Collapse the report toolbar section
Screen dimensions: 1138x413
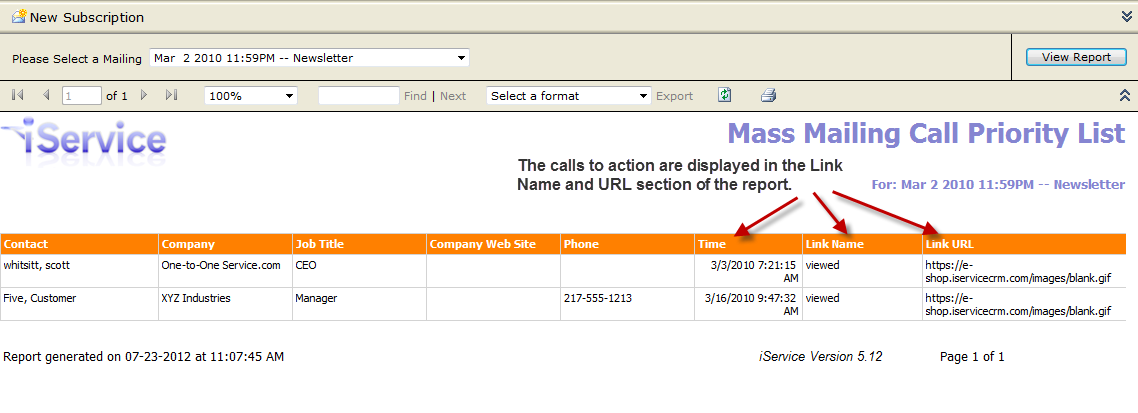[x=1125, y=96]
